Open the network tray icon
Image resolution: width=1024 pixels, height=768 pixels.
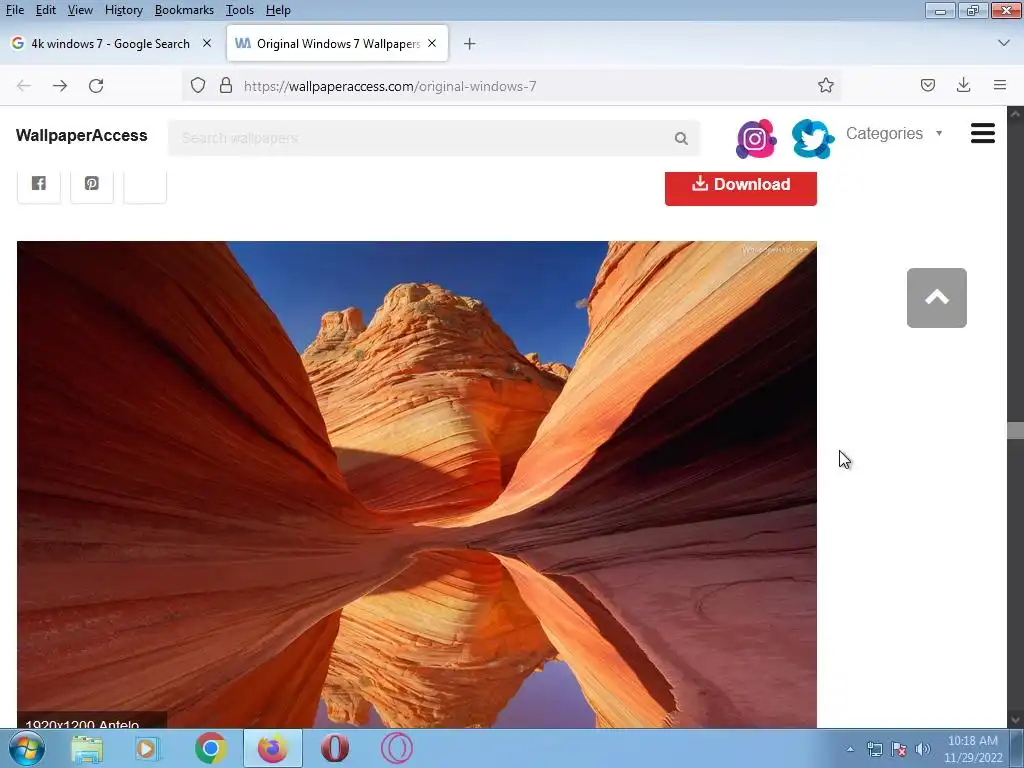click(874, 749)
